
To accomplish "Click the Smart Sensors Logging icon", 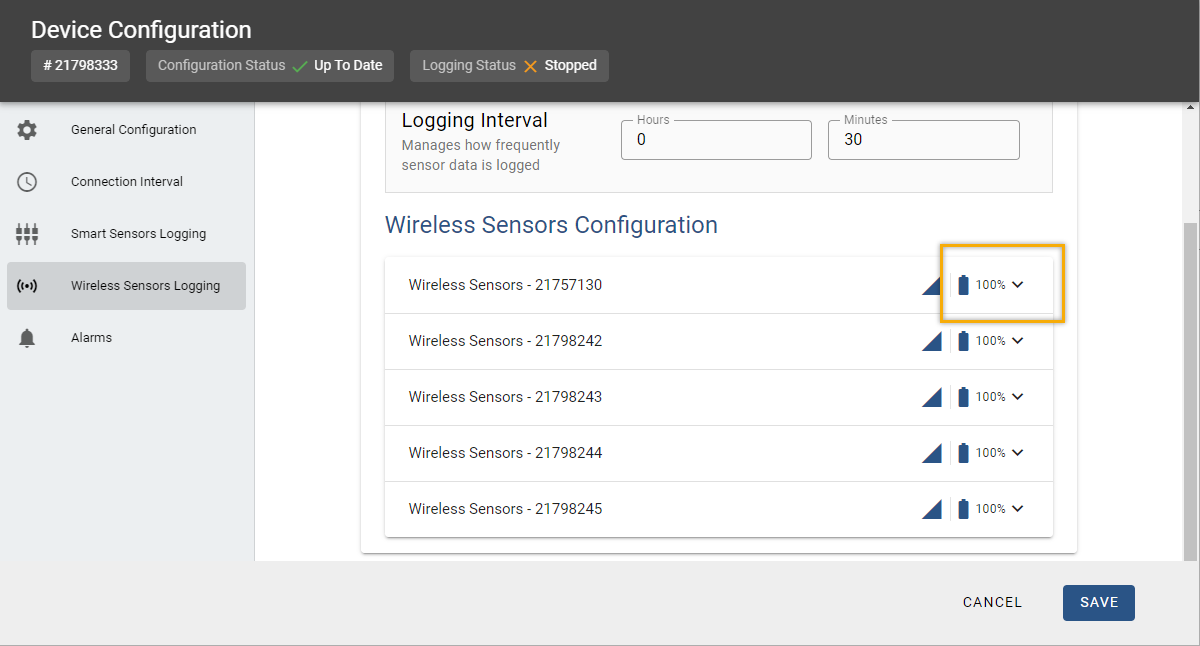I will (27, 234).
